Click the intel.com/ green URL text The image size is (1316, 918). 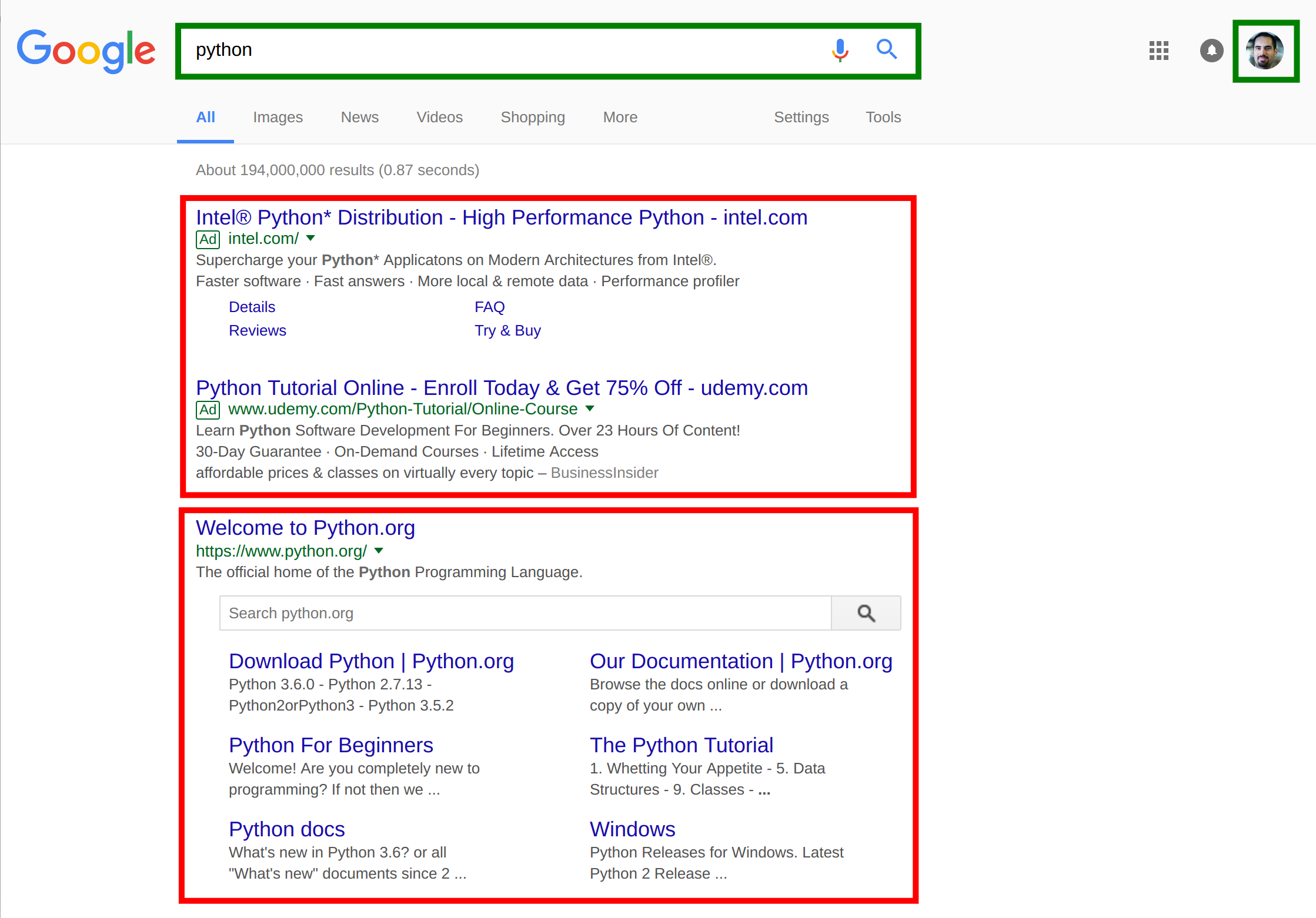[x=263, y=239]
